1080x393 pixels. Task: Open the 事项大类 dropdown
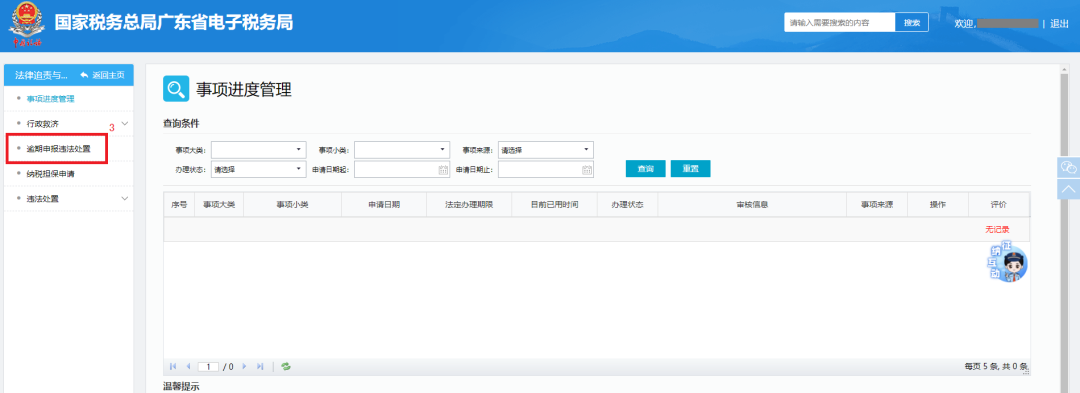pos(259,150)
